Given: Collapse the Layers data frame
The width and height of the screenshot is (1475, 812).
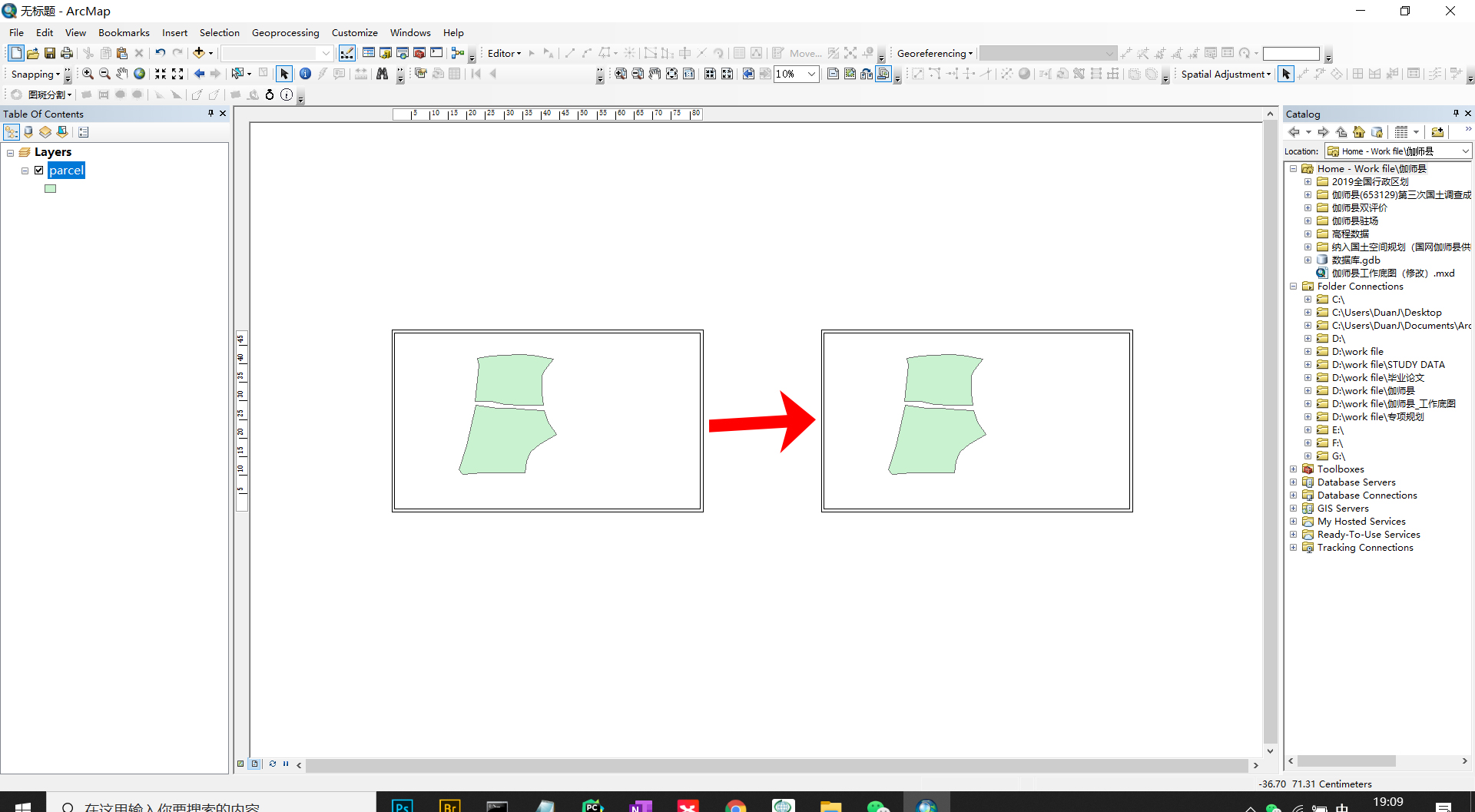Looking at the screenshot, I should click(10, 152).
